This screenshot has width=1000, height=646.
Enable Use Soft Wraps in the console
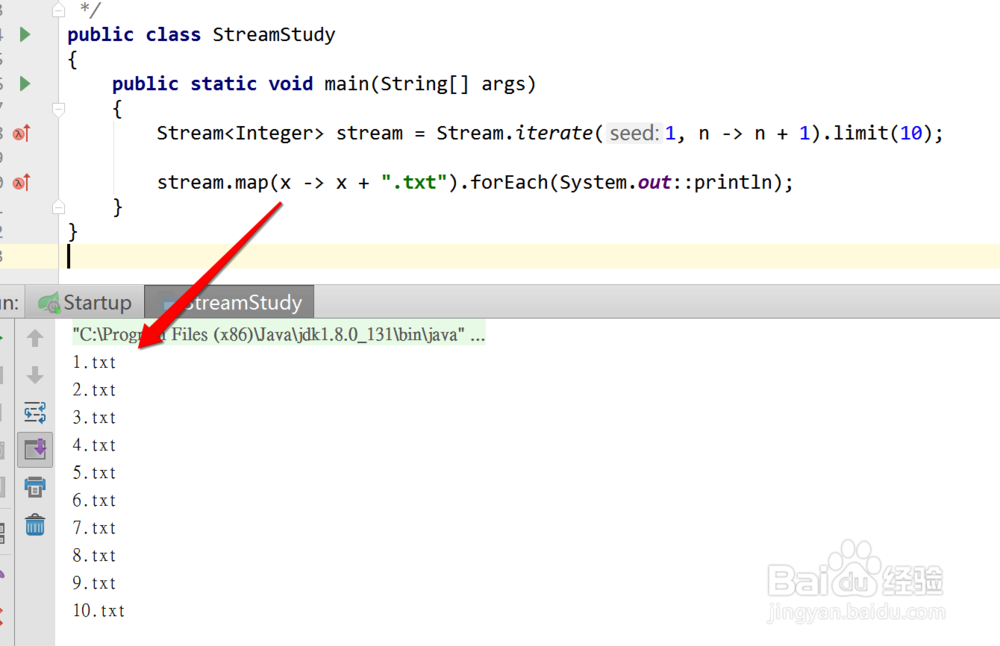coord(35,411)
